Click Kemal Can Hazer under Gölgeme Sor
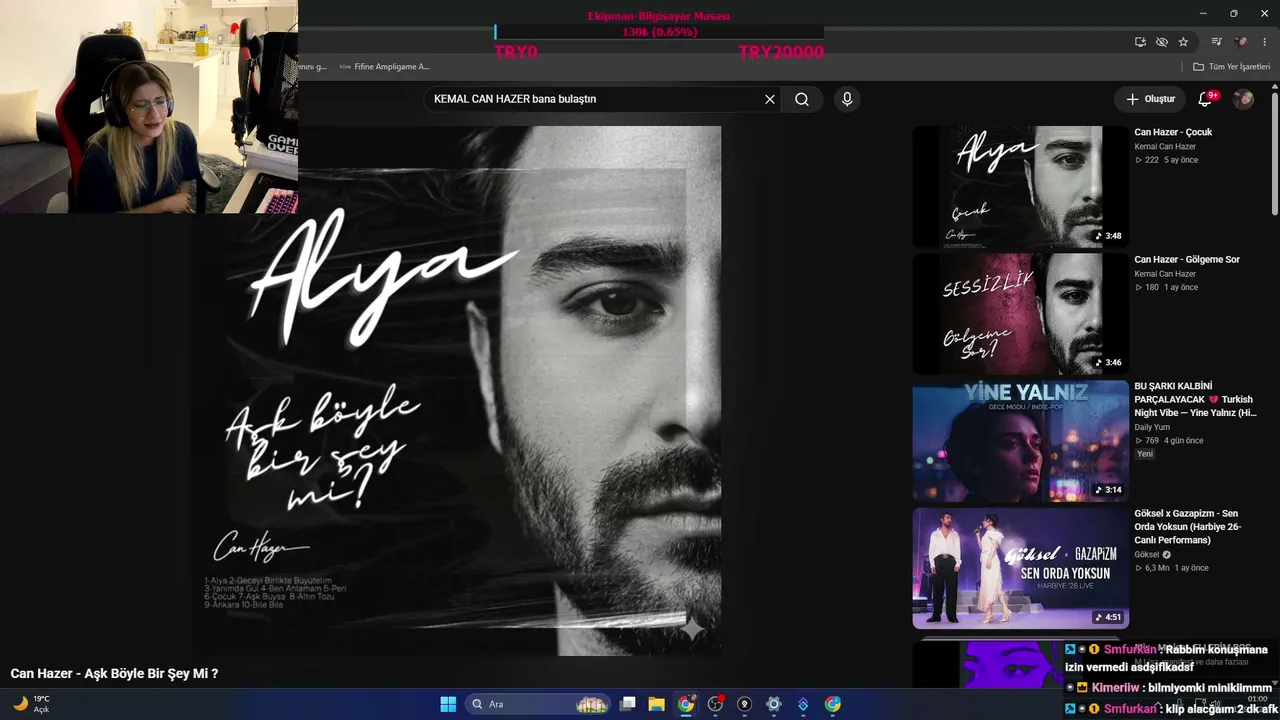Image resolution: width=1280 pixels, height=720 pixels. [x=1165, y=274]
